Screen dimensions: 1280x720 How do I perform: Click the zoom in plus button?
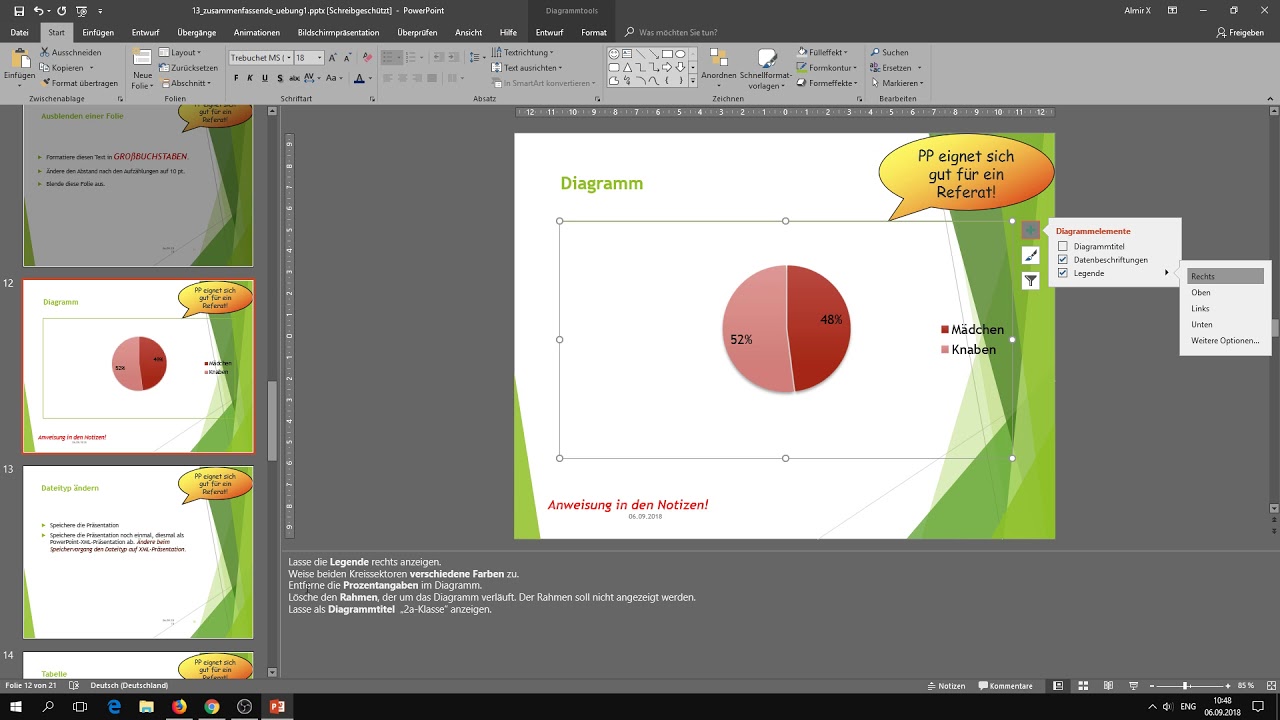tap(1228, 686)
